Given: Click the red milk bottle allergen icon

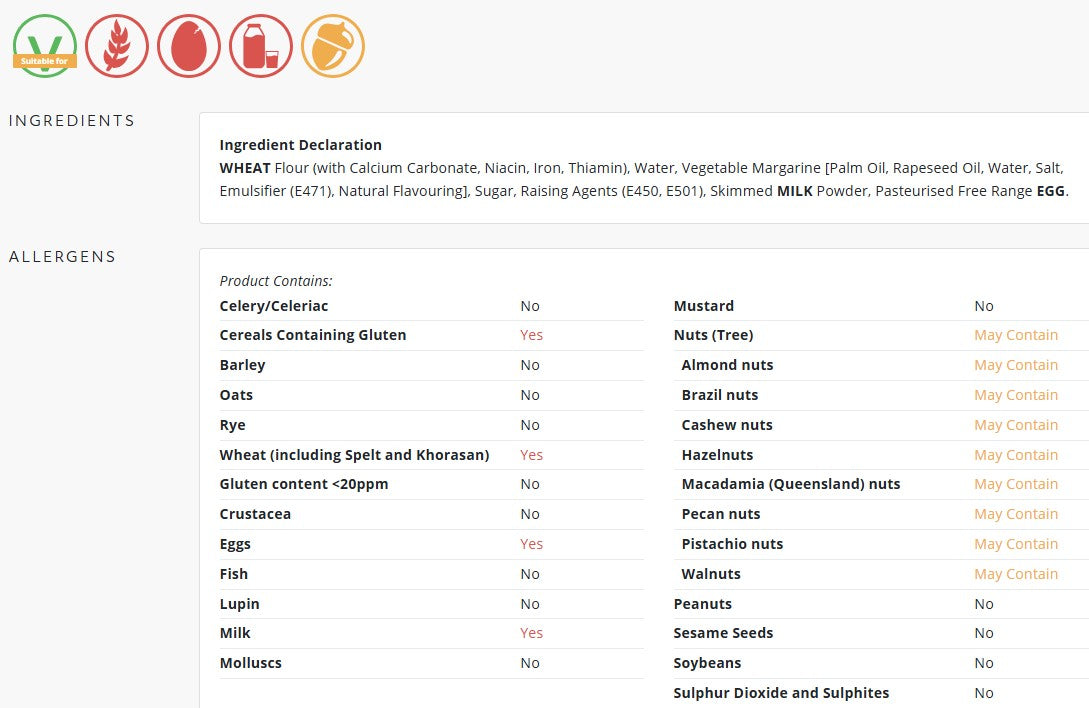Looking at the screenshot, I should point(261,46).
